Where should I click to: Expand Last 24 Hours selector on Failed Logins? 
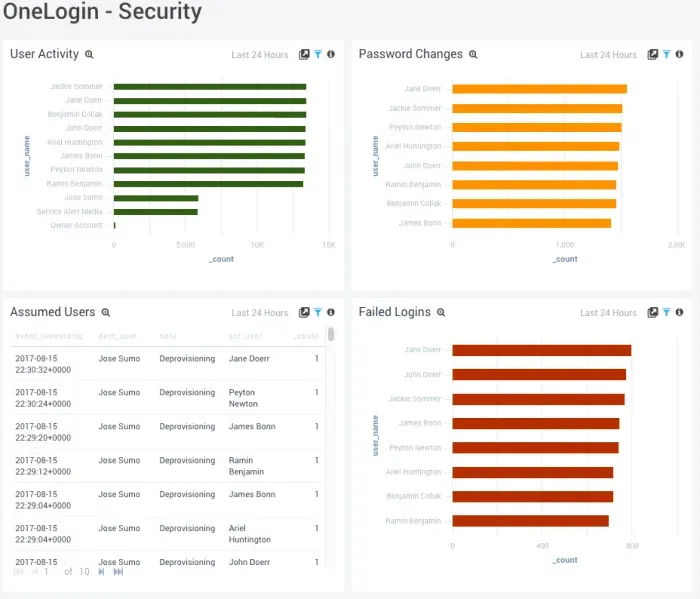(608, 313)
